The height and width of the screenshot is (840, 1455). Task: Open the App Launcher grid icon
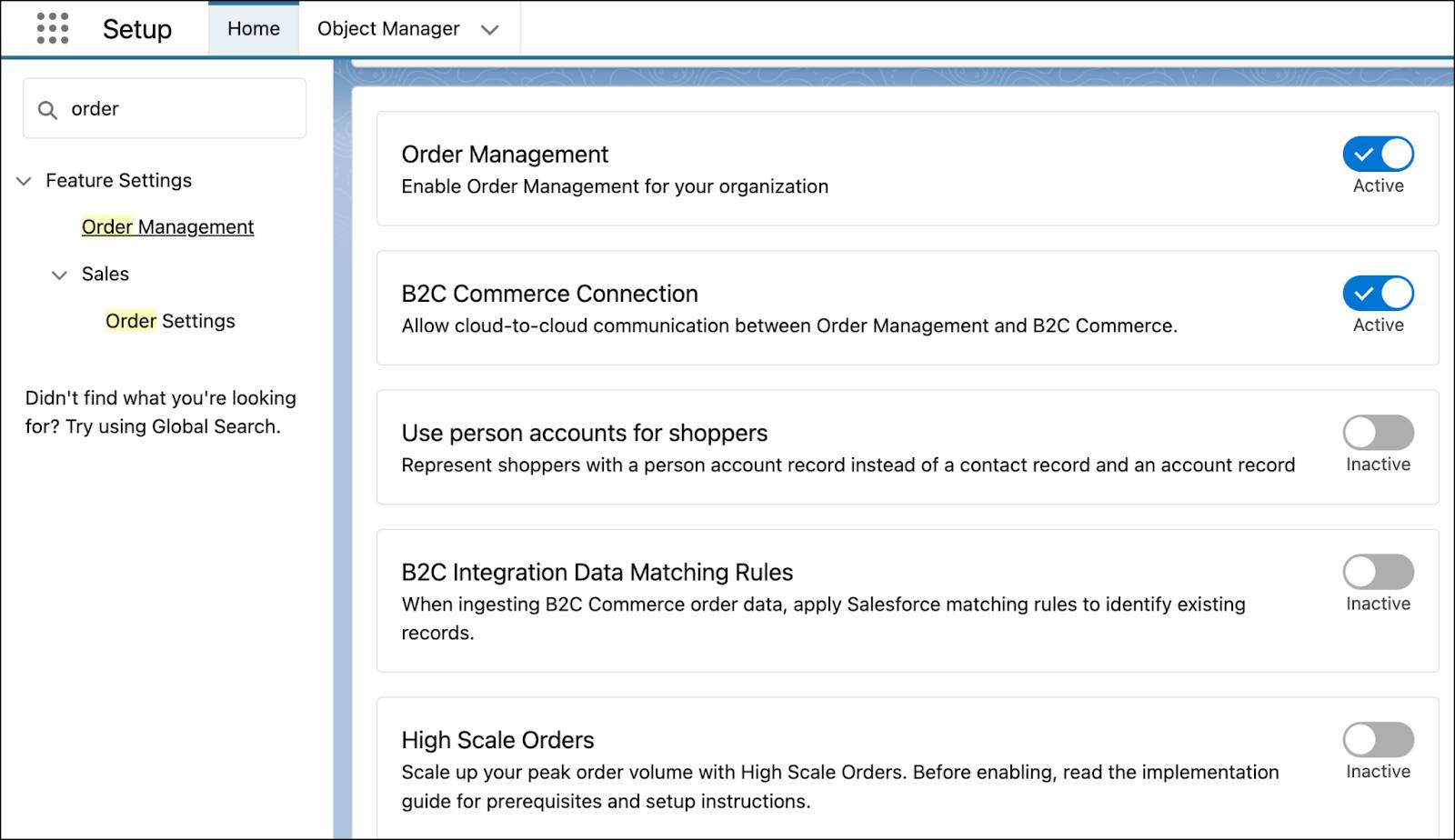[53, 29]
